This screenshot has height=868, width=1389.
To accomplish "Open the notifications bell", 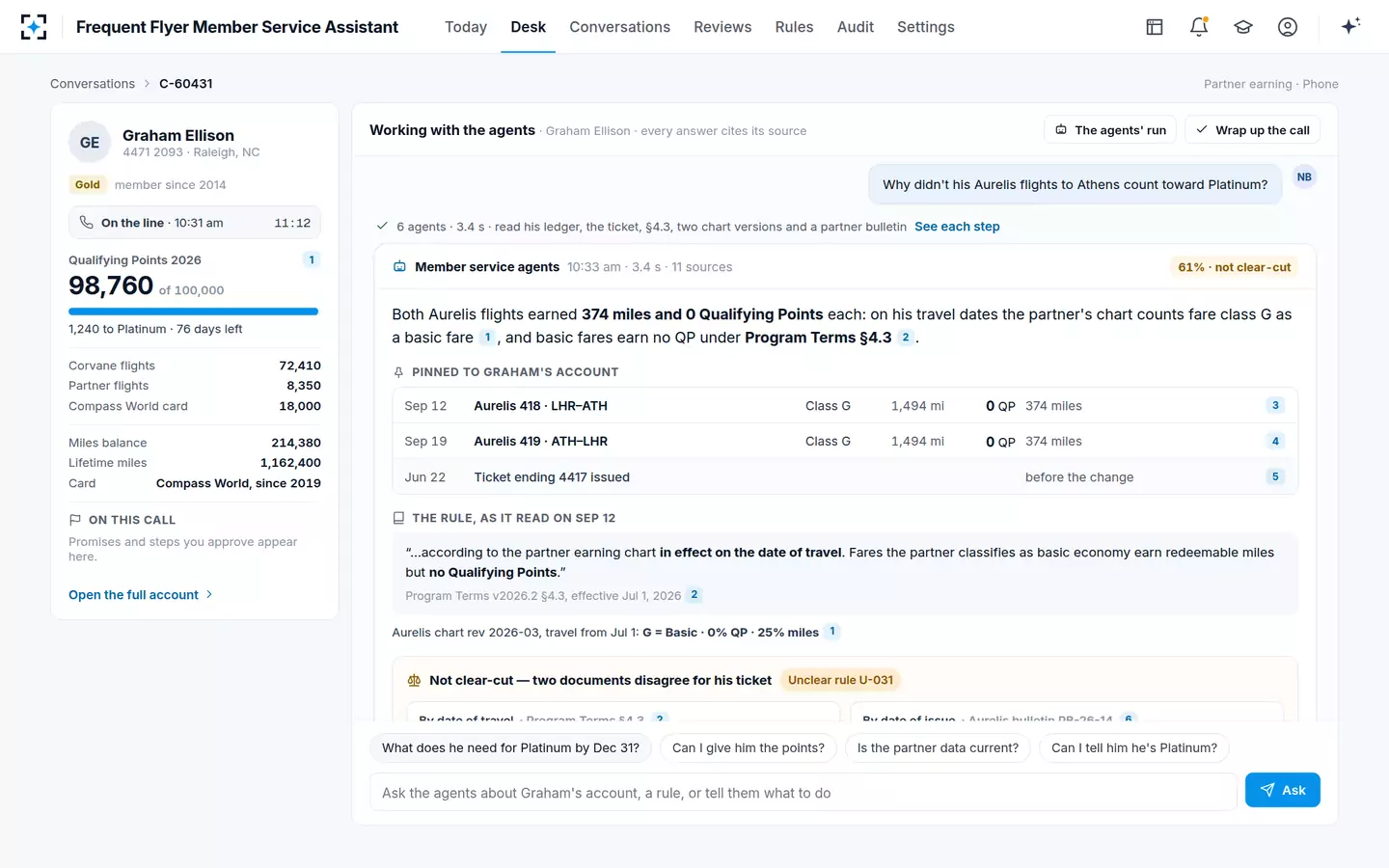I will pyautogui.click(x=1199, y=27).
